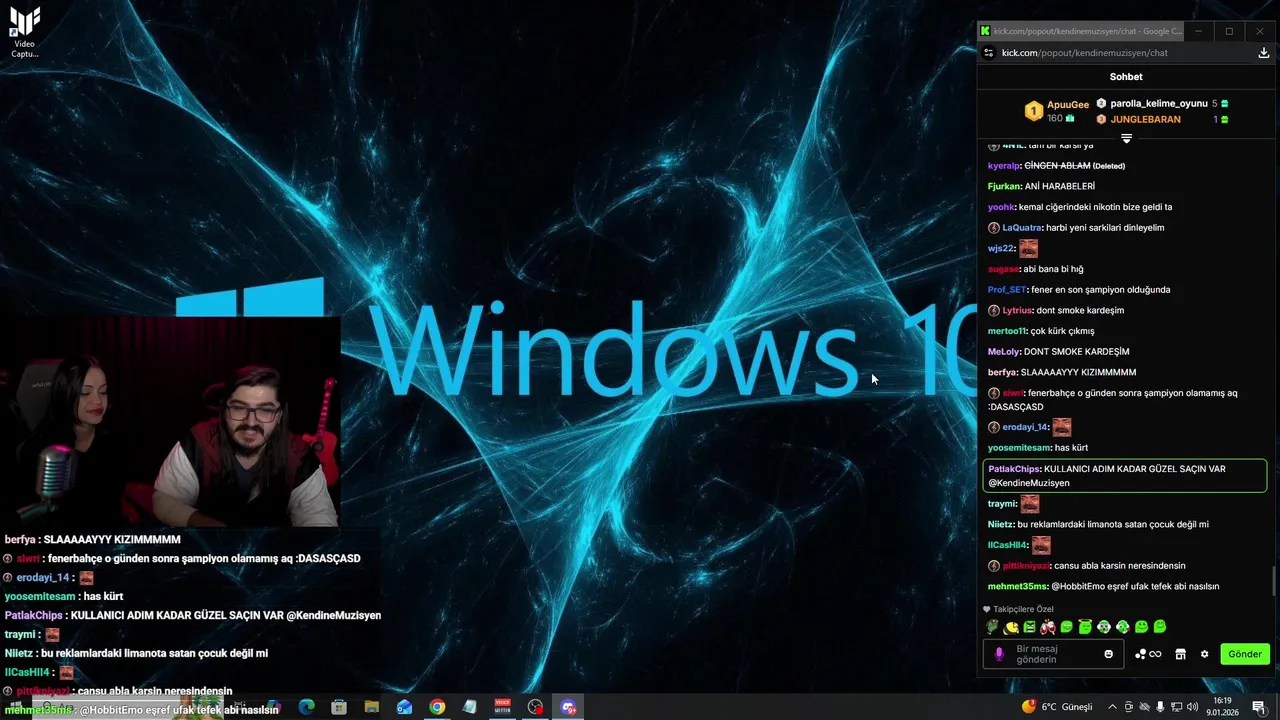The width and height of the screenshot is (1280, 720).
Task: Open chat settings gear icon
Action: (1204, 654)
